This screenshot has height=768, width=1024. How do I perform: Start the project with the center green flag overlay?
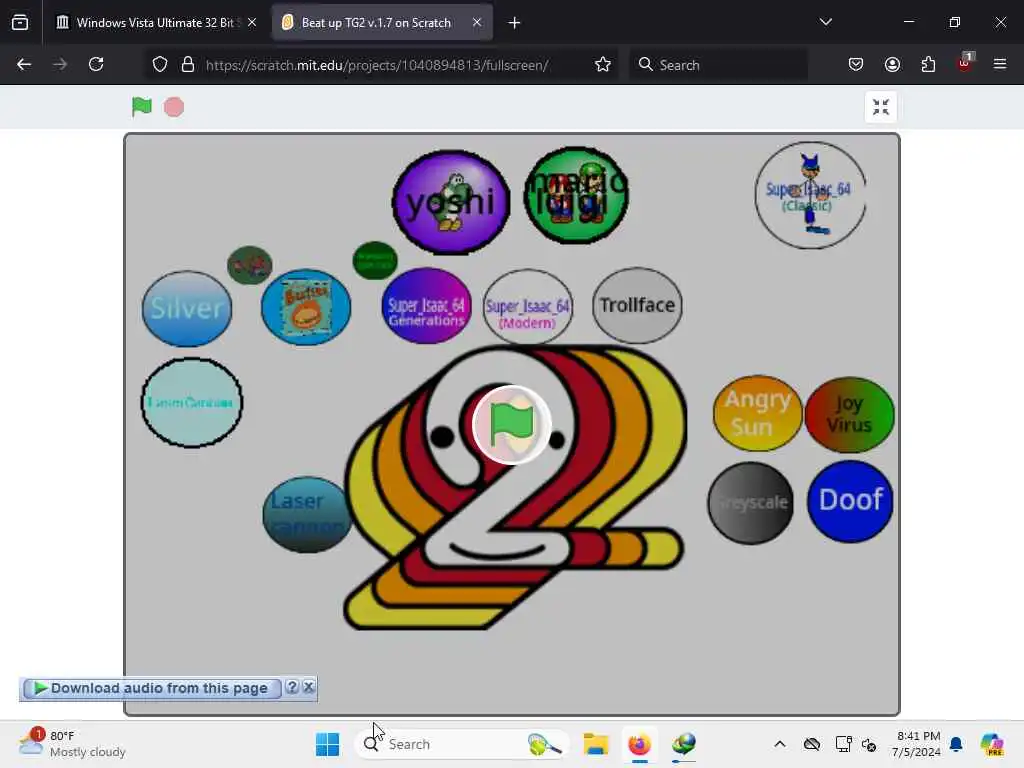pyautogui.click(x=511, y=424)
